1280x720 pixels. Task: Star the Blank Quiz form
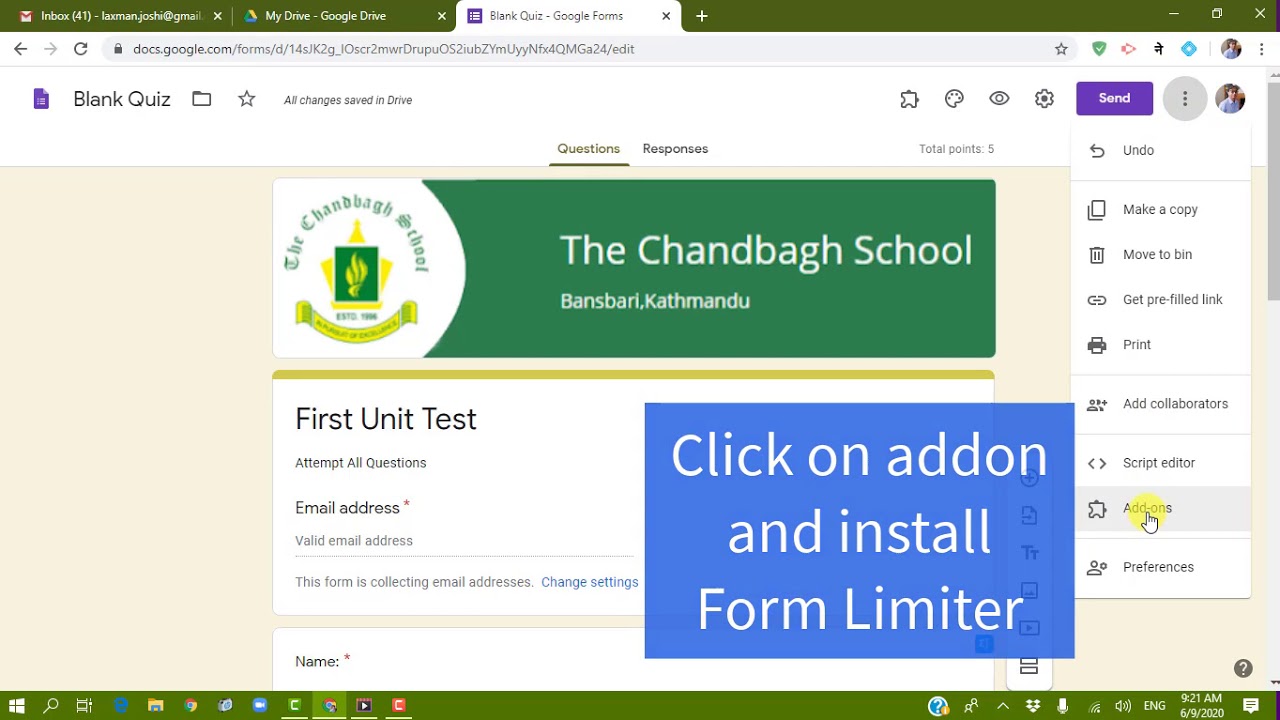coord(247,99)
